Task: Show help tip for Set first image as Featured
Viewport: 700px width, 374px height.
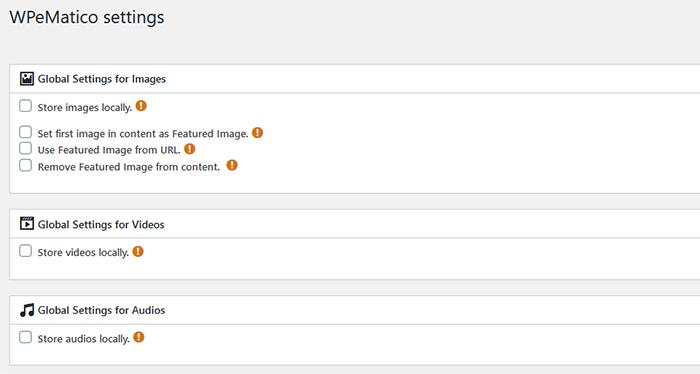Action: point(258,133)
